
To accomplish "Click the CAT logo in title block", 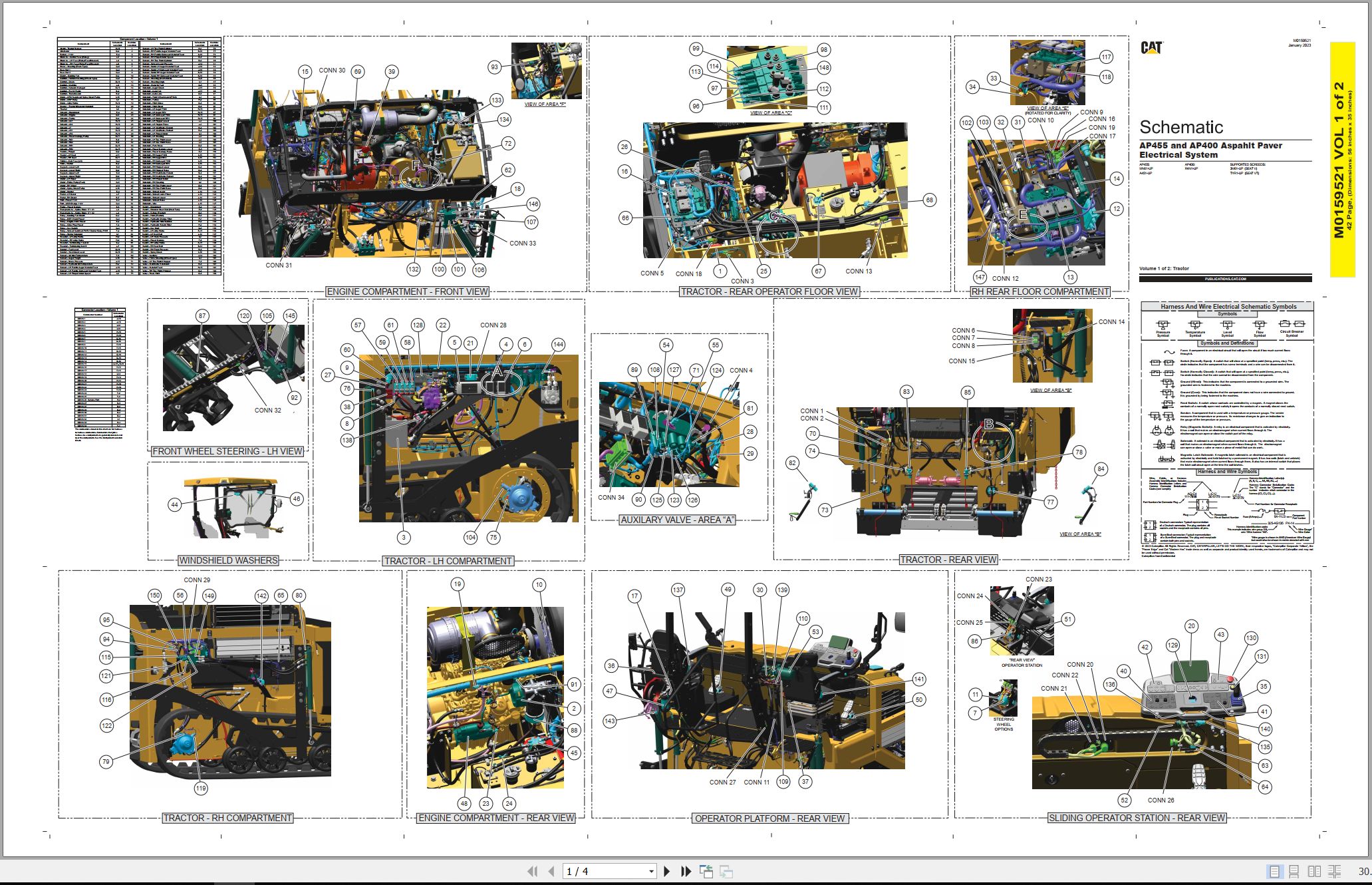I will coord(1151,47).
